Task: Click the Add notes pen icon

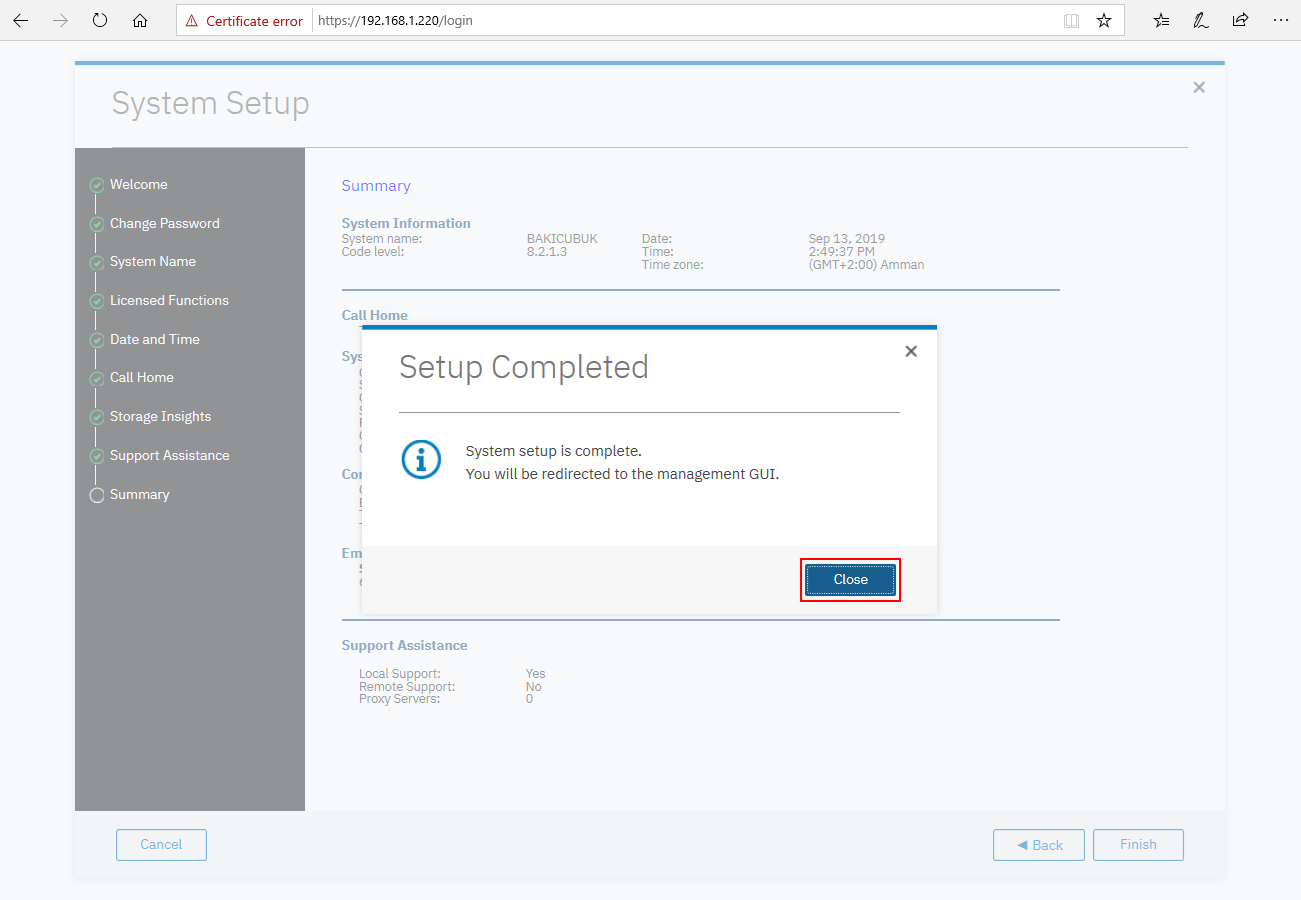Action: (1201, 20)
